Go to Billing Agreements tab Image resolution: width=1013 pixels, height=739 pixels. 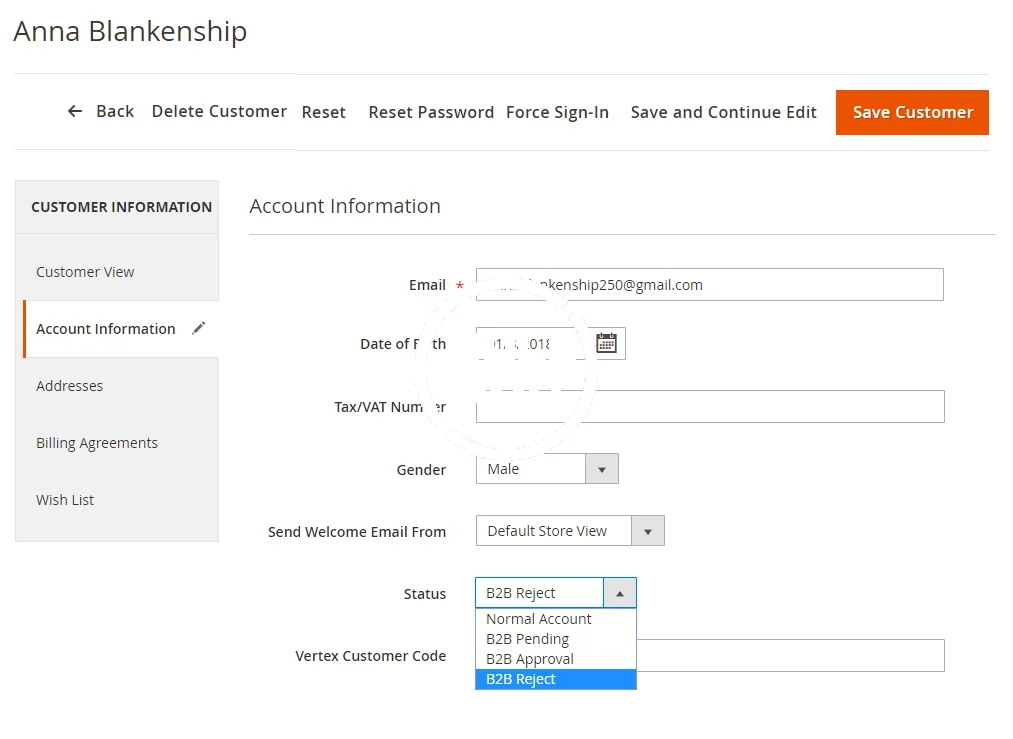click(x=97, y=443)
